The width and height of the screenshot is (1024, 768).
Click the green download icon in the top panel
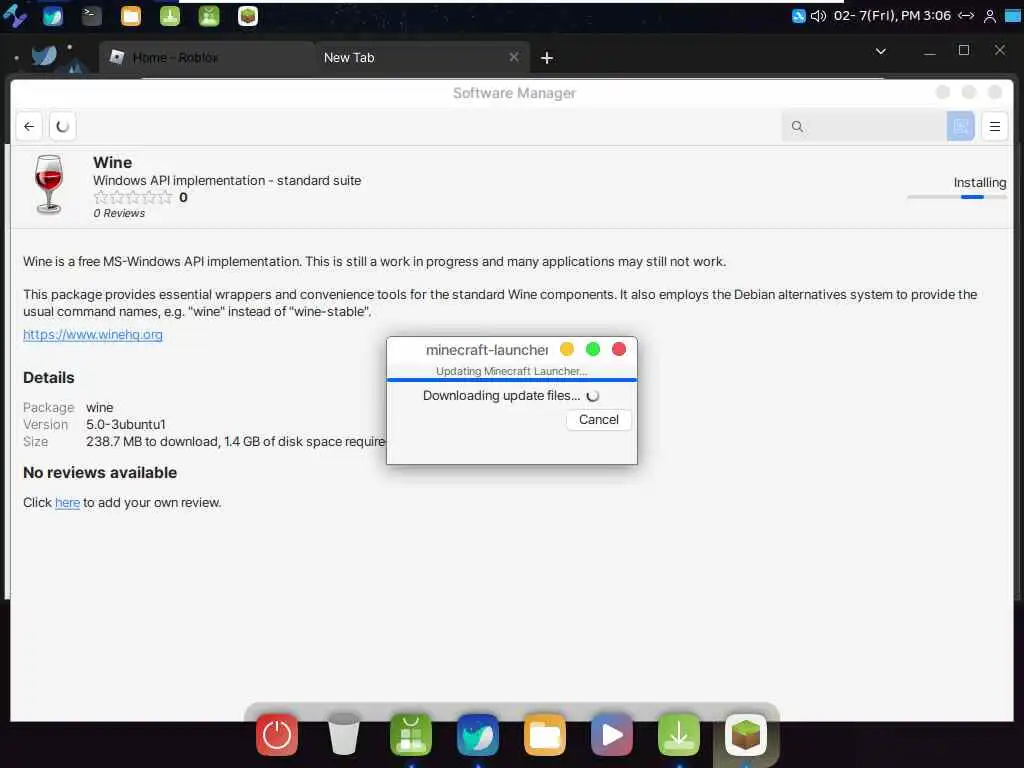tap(170, 16)
